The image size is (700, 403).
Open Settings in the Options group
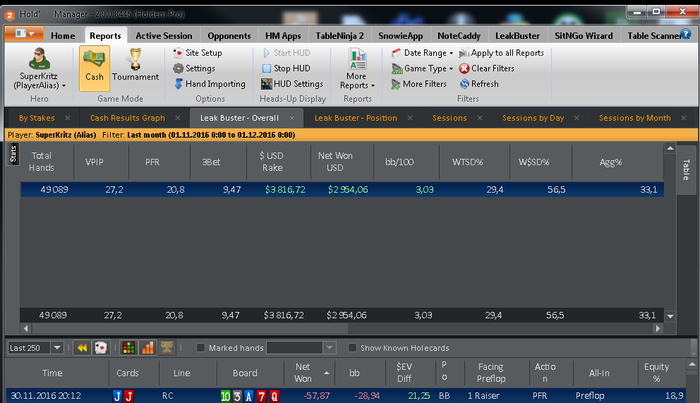click(x=194, y=68)
